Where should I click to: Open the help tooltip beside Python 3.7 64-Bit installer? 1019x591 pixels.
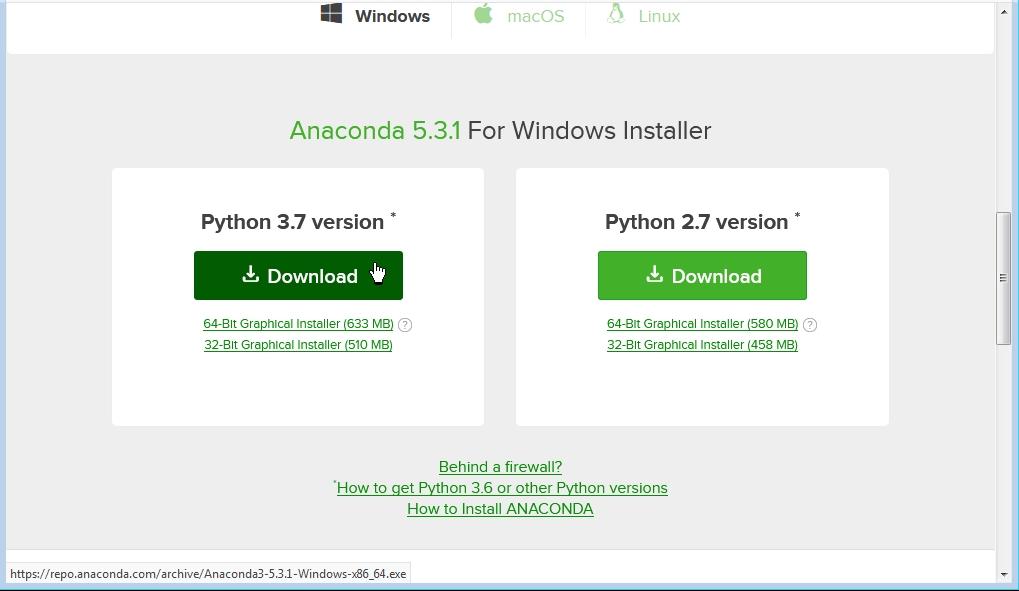(404, 324)
